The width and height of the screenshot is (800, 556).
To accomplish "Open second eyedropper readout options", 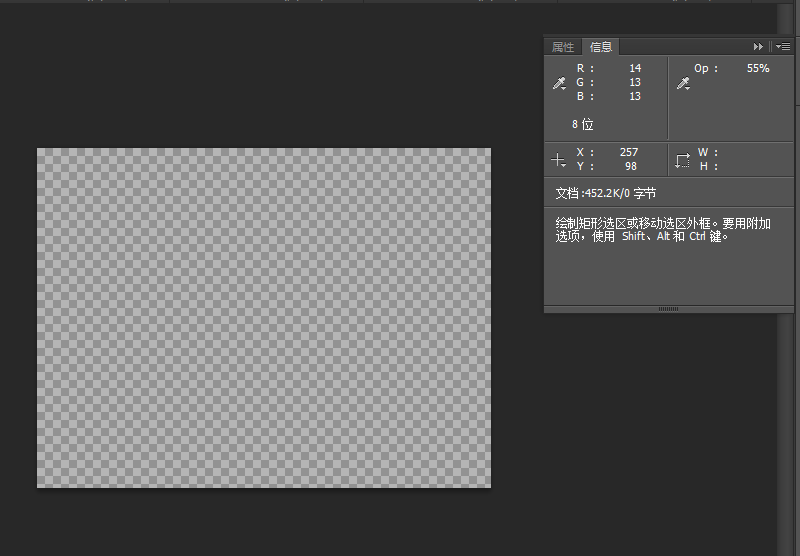I will click(684, 84).
